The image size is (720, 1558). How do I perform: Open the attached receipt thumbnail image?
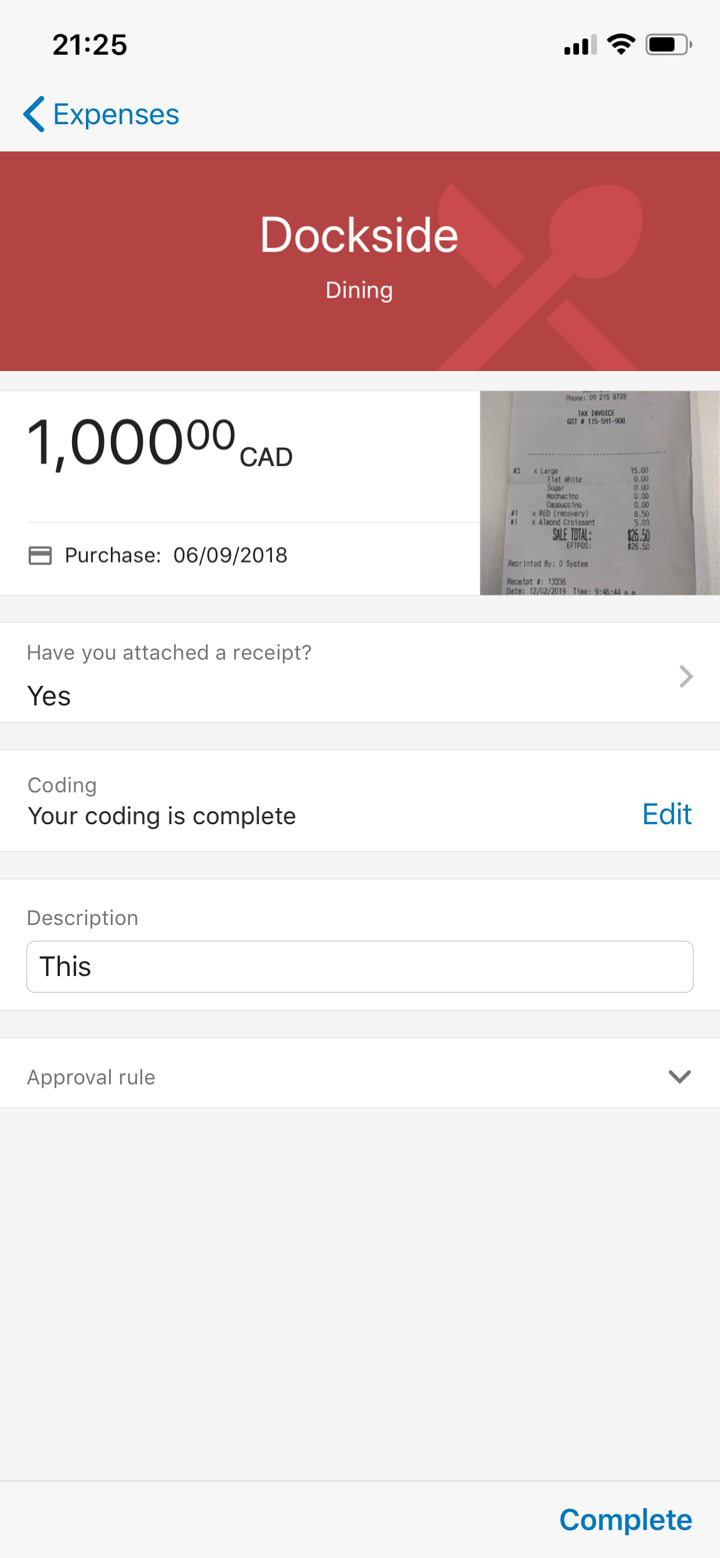click(599, 493)
